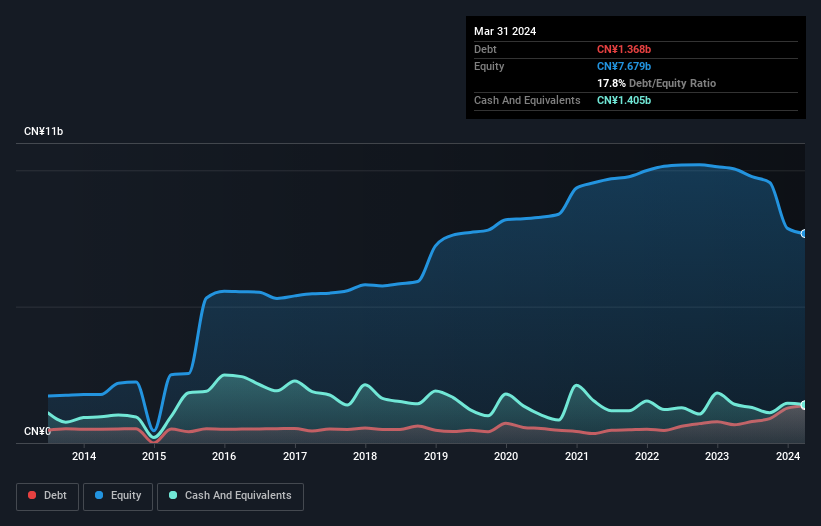Click the CN¥0 y-axis label
This screenshot has height=526, width=821.
[37, 431]
